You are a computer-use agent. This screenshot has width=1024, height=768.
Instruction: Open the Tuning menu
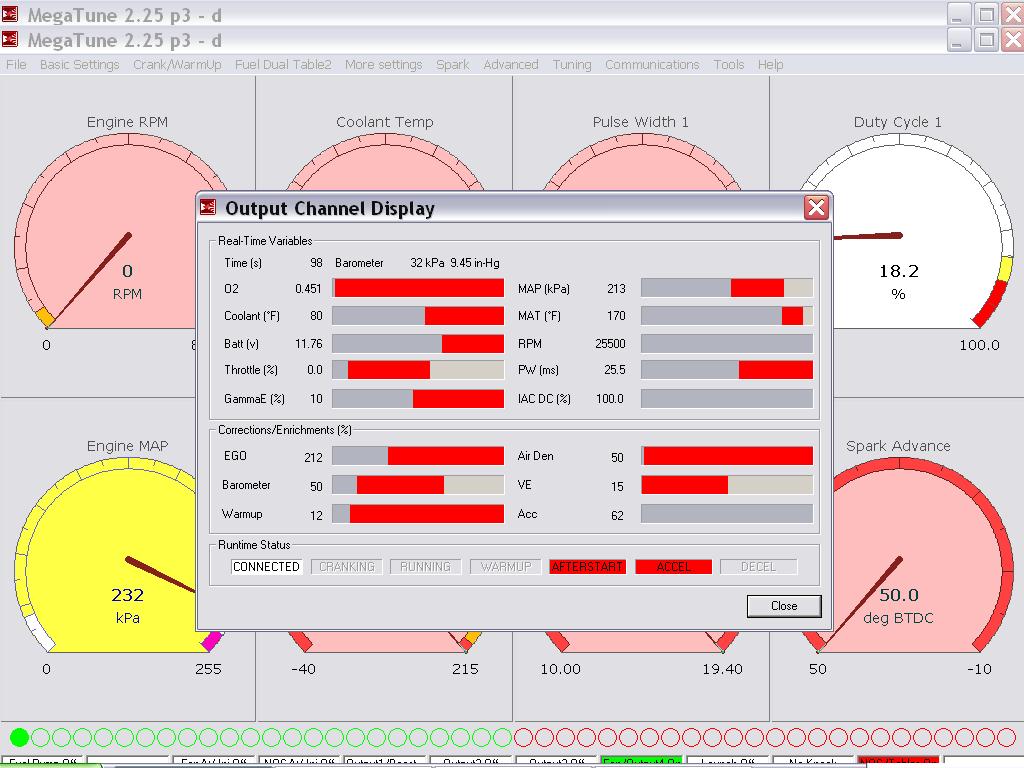(571, 65)
